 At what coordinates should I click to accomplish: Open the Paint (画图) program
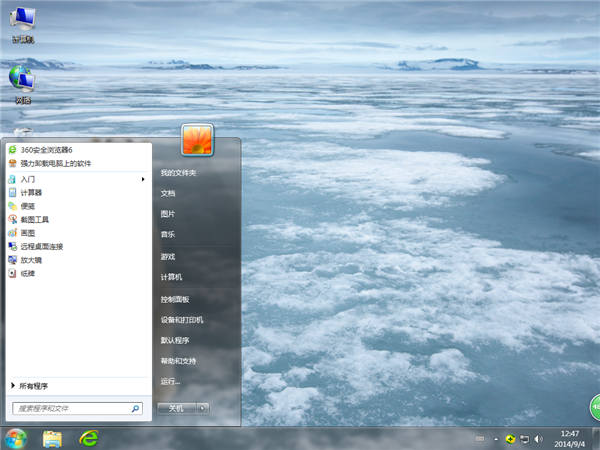coord(27,232)
